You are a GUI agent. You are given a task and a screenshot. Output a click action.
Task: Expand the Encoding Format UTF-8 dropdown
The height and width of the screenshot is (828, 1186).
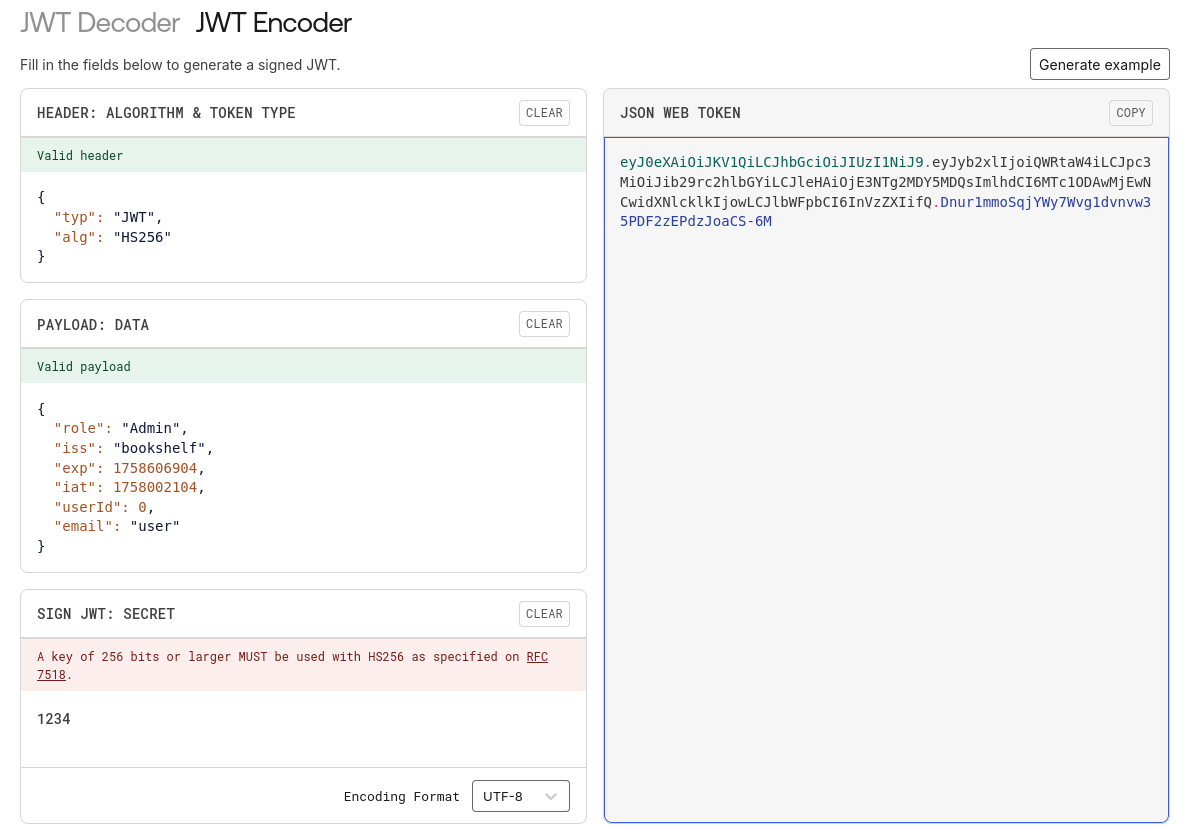click(x=520, y=796)
